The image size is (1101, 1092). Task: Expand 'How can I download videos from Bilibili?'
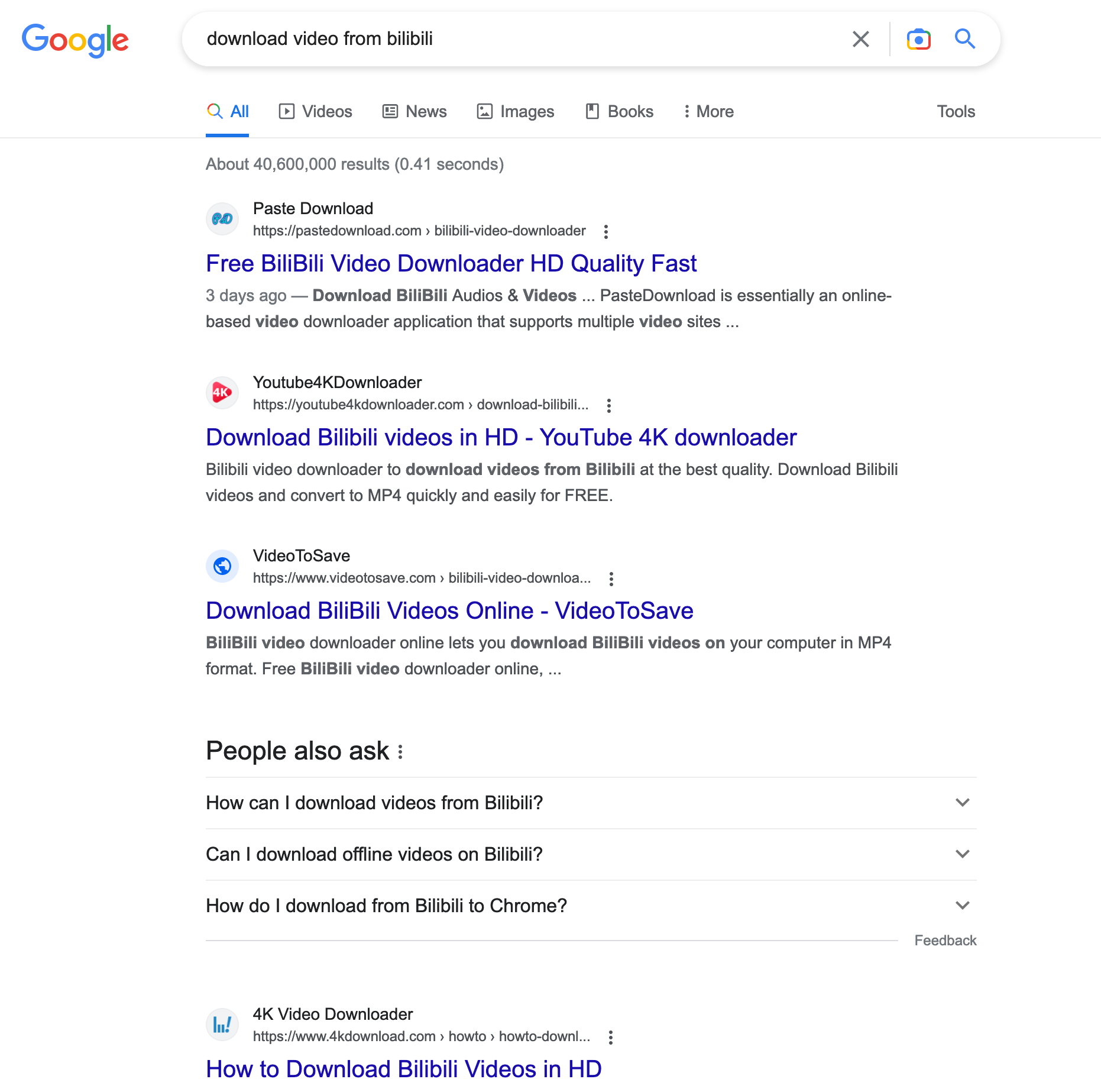point(963,803)
